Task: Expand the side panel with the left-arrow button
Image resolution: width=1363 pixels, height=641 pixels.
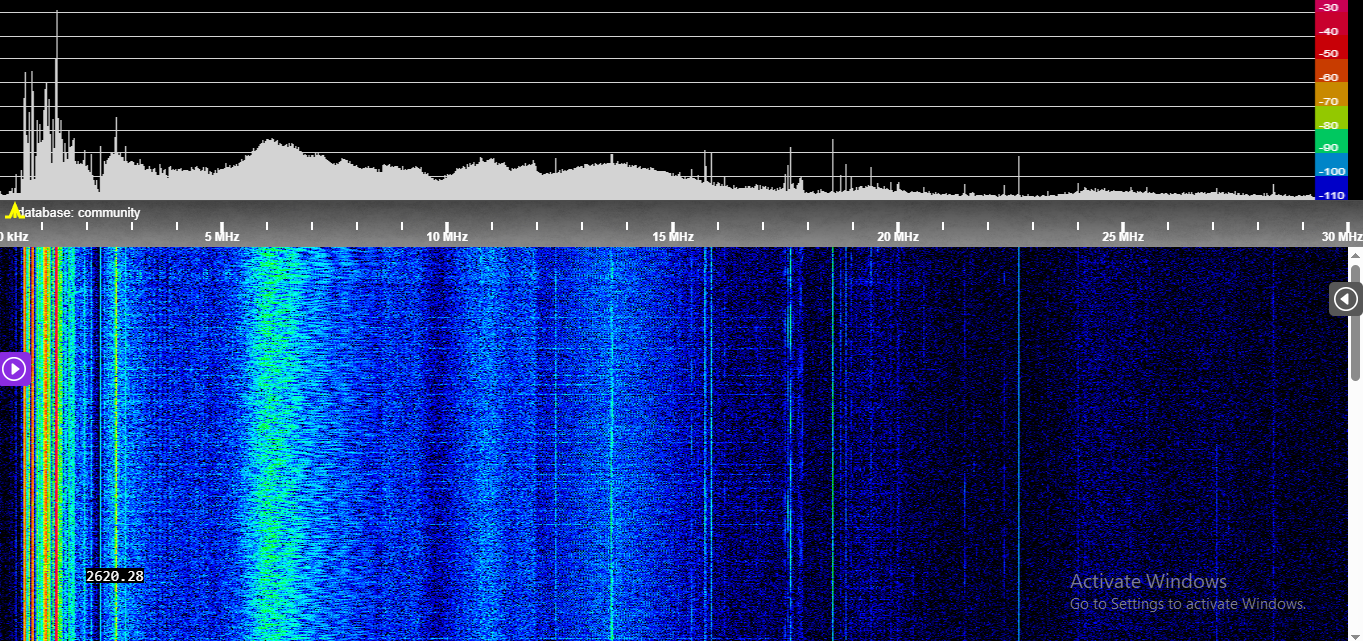Action: tap(1345, 299)
